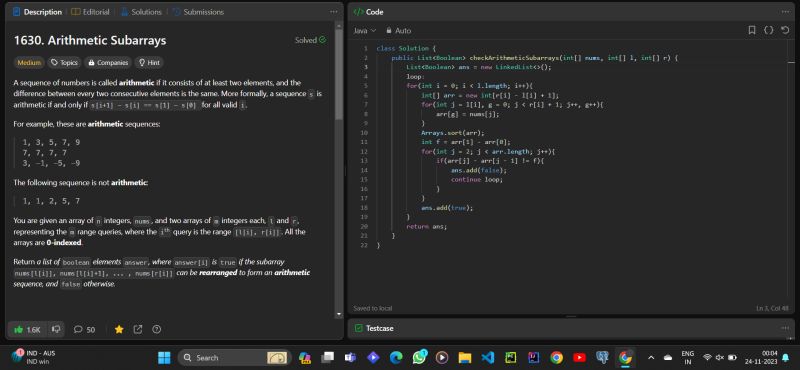The height and width of the screenshot is (370, 800).
Task: Click the problem title '1630. Arithmetic Subarrays'
Action: click(x=90, y=40)
